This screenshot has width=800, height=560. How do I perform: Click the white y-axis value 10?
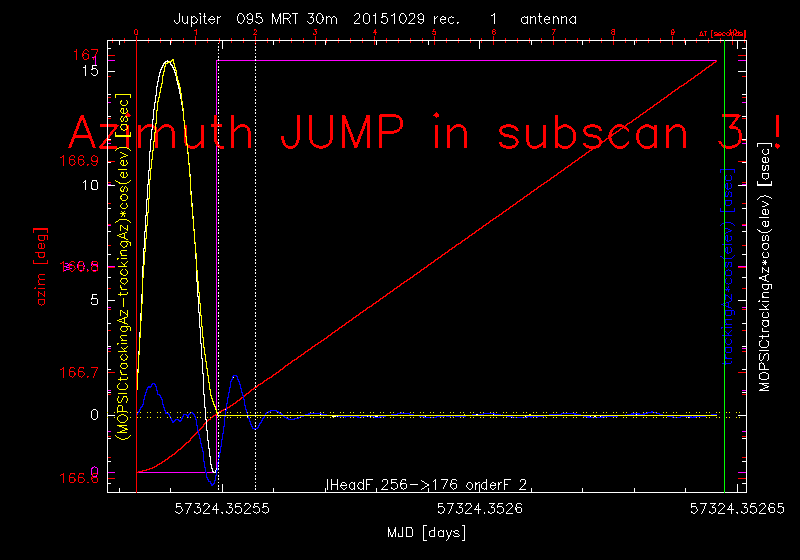coord(91,185)
